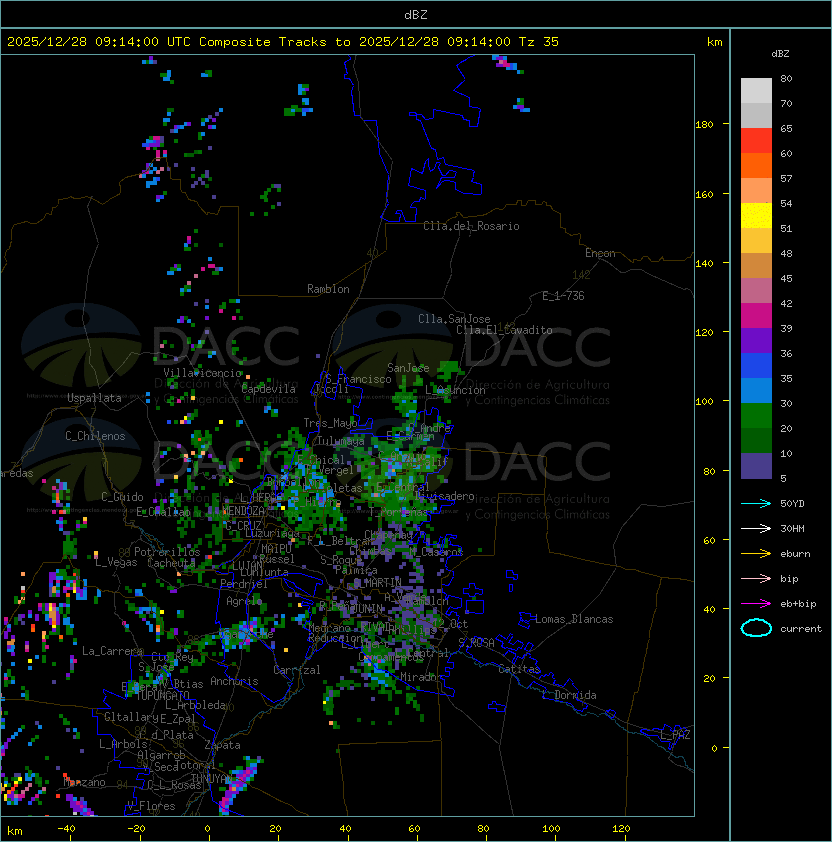Pick the light grey swatch below 80
Screen dimensions: 832x842
pyautogui.click(x=756, y=90)
